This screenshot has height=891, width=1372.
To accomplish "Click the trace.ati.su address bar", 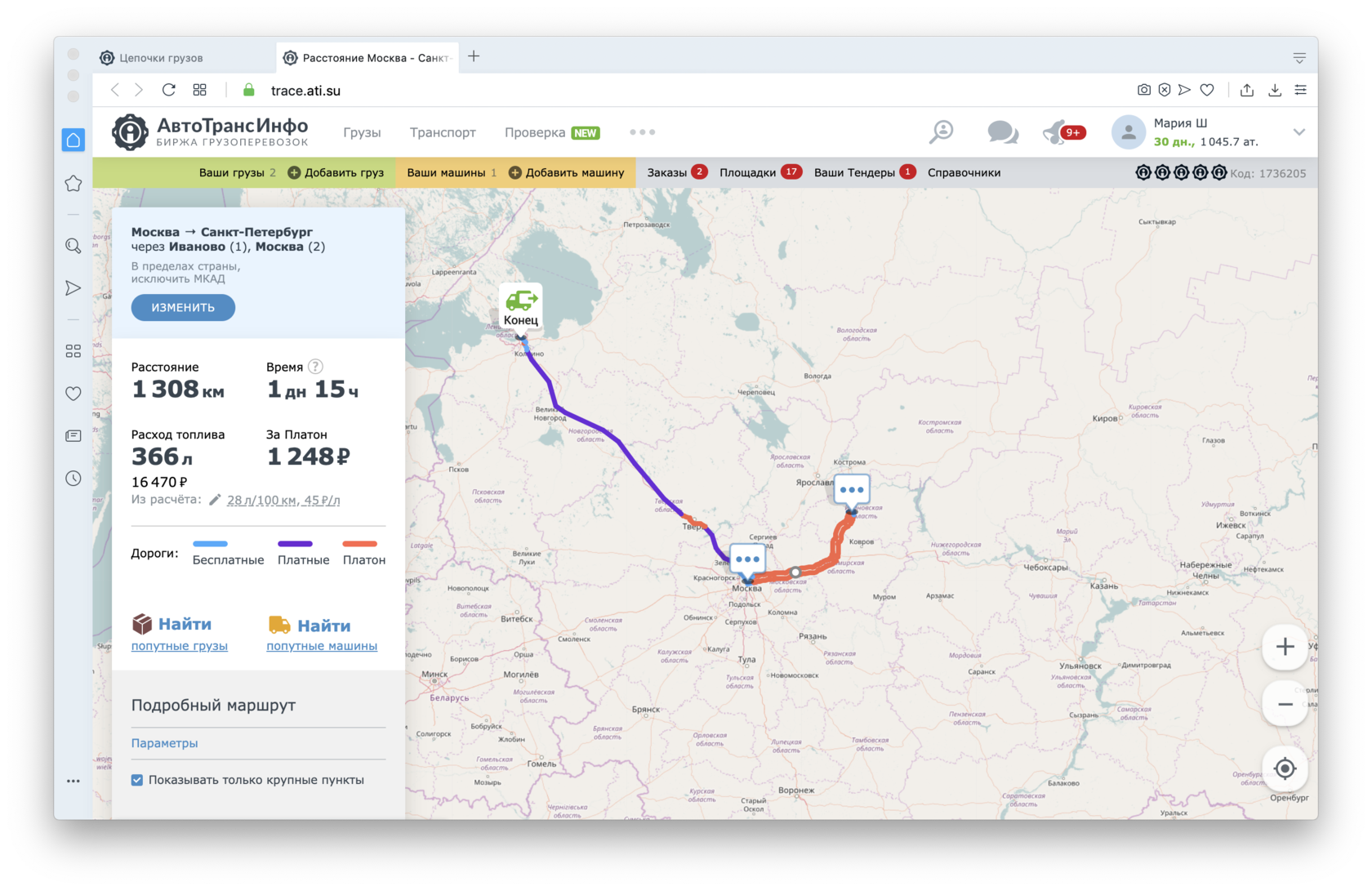I will [x=305, y=91].
